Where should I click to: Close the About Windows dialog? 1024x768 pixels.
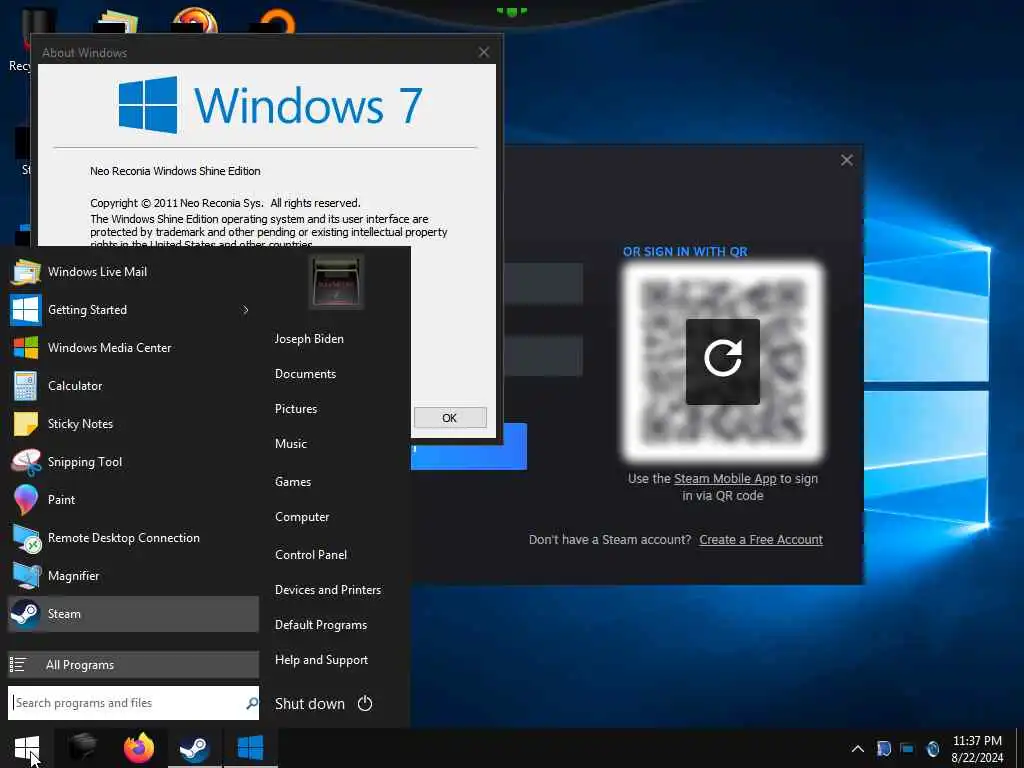click(484, 52)
